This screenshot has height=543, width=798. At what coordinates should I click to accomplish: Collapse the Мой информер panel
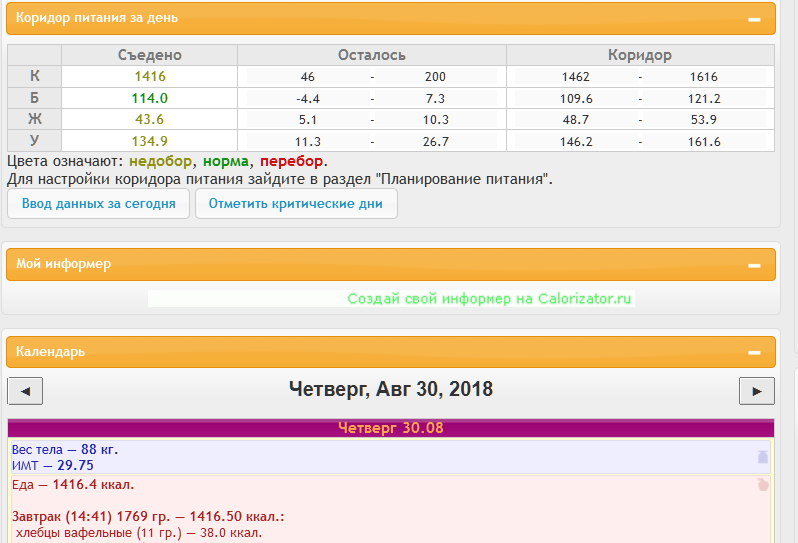(x=755, y=265)
